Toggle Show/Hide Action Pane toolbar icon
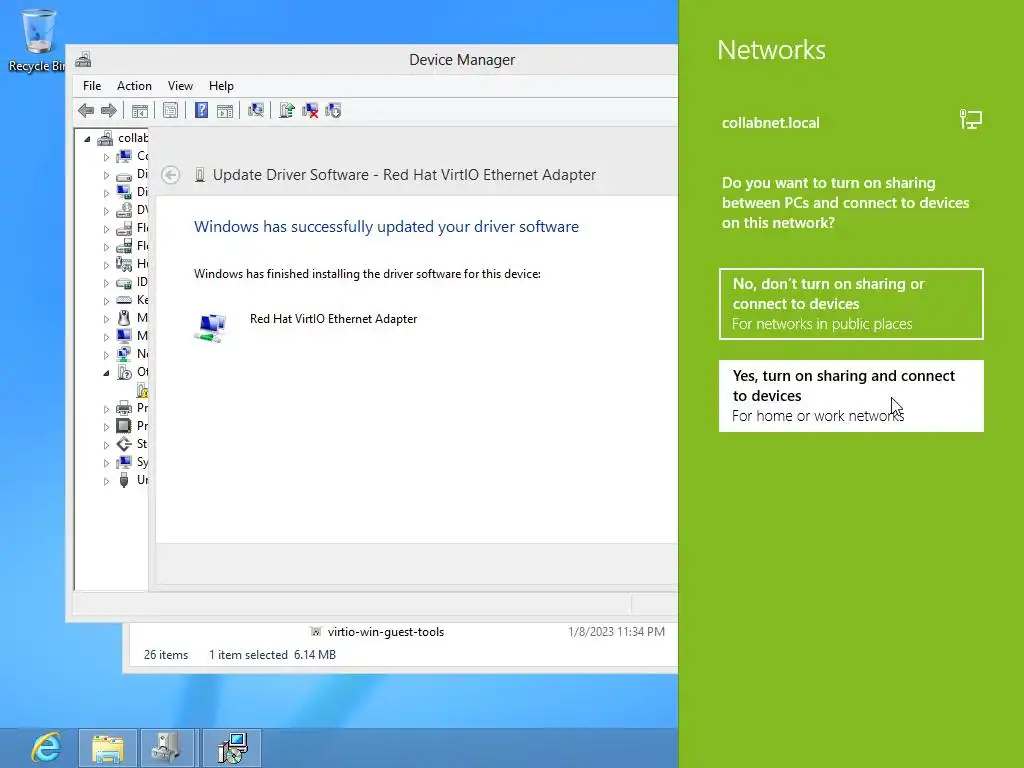 225,111
